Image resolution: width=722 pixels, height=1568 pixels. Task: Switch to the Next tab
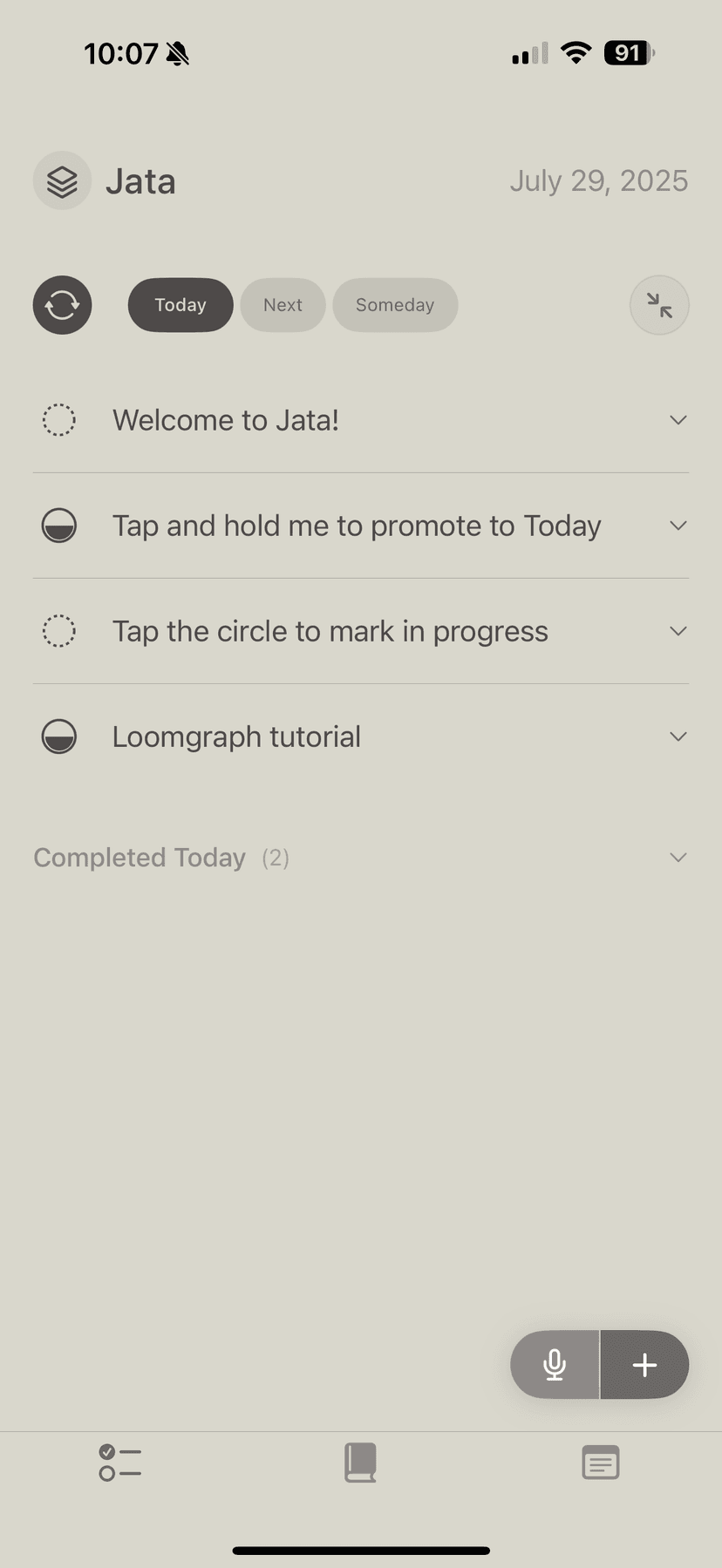(283, 305)
